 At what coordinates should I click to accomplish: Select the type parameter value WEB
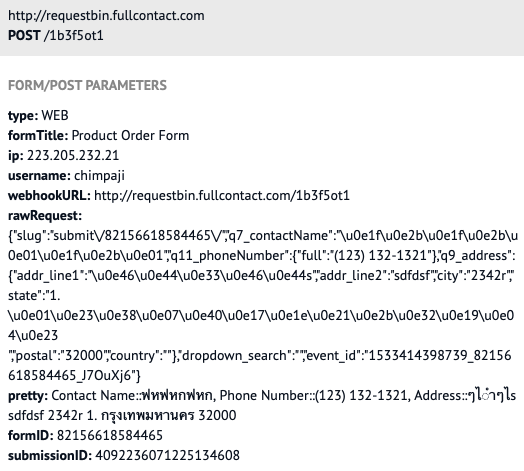pyautogui.click(x=55, y=116)
